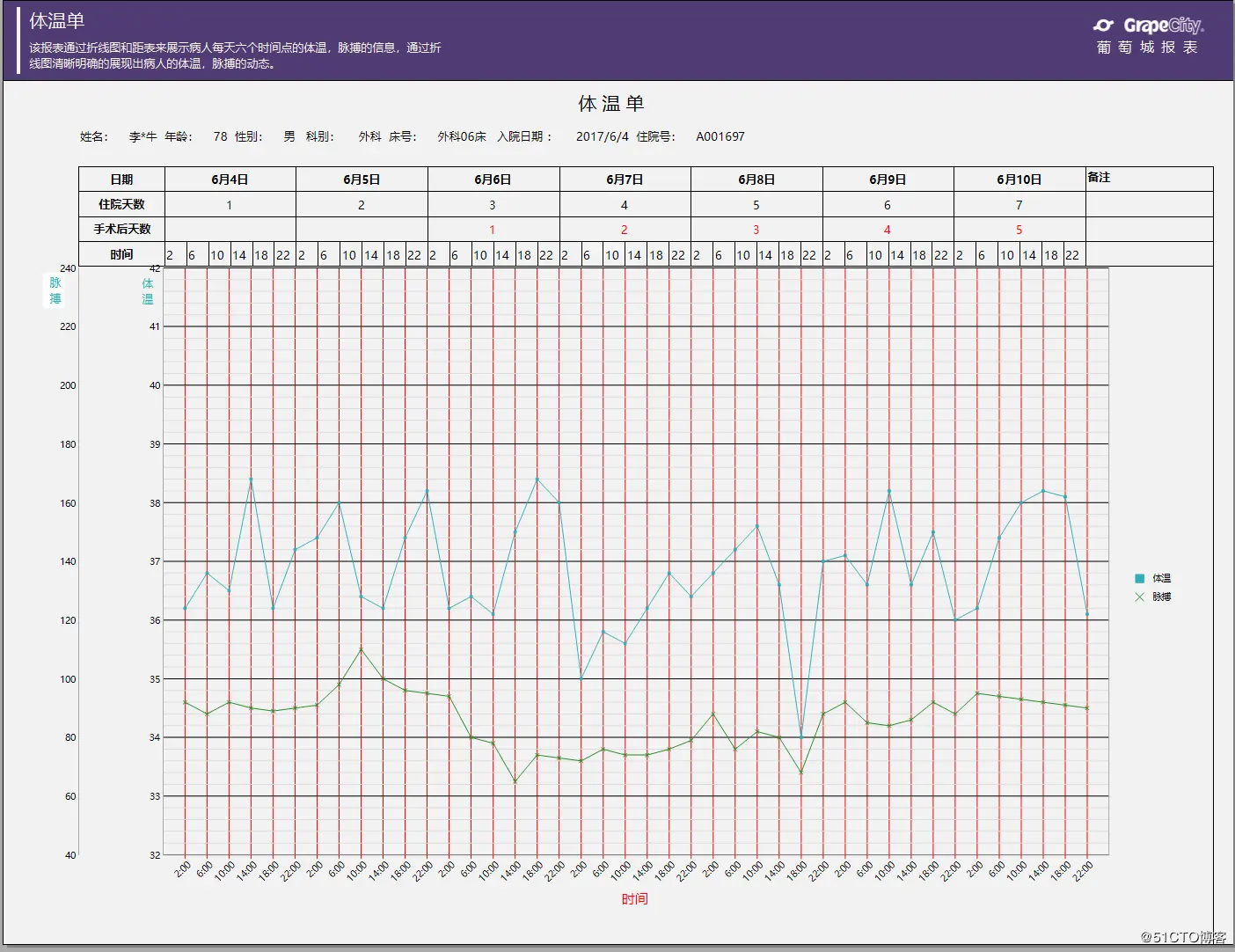
Task: Click the 时间 row header in the table
Action: pyautogui.click(x=121, y=254)
